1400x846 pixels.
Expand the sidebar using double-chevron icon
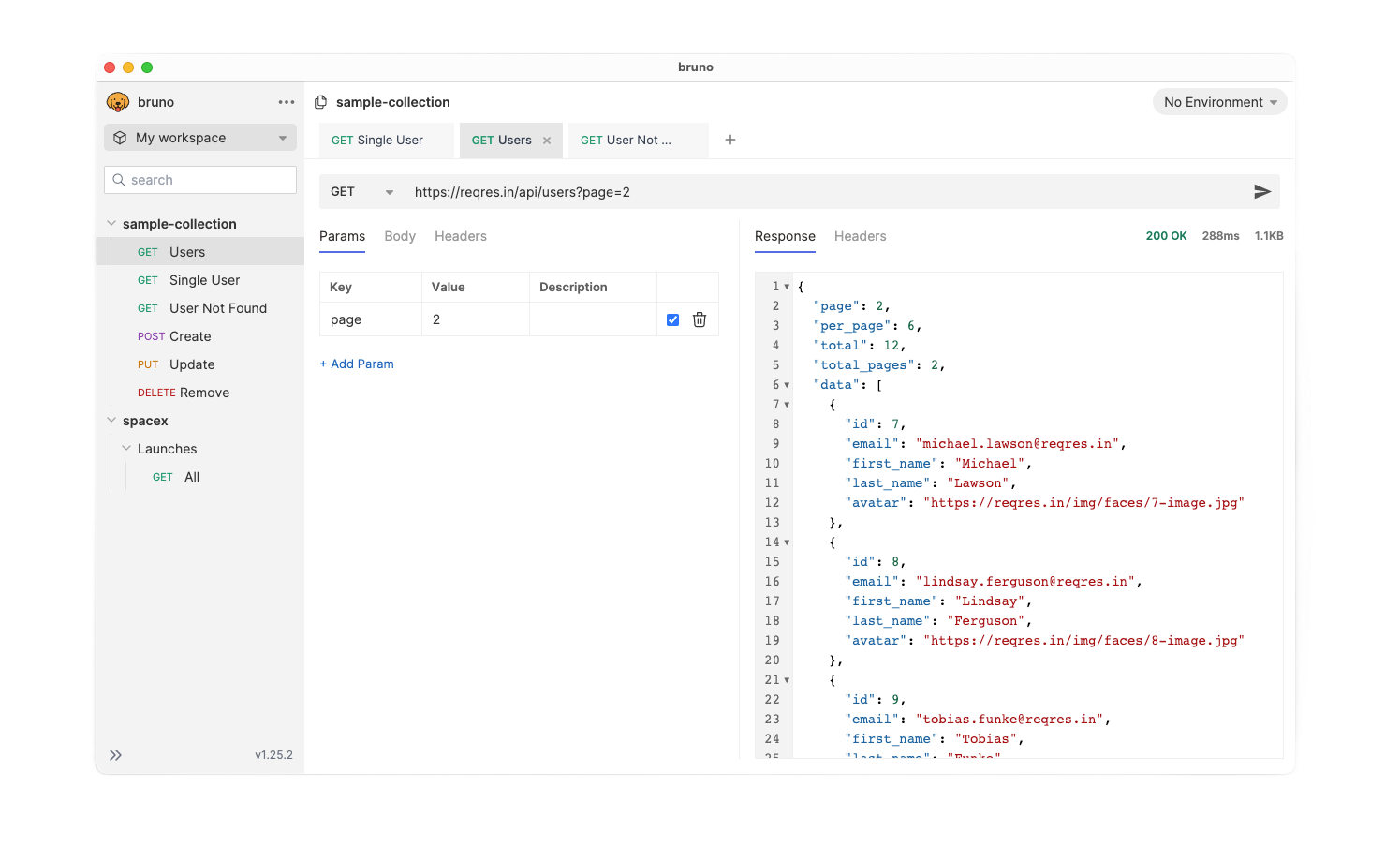click(x=115, y=755)
